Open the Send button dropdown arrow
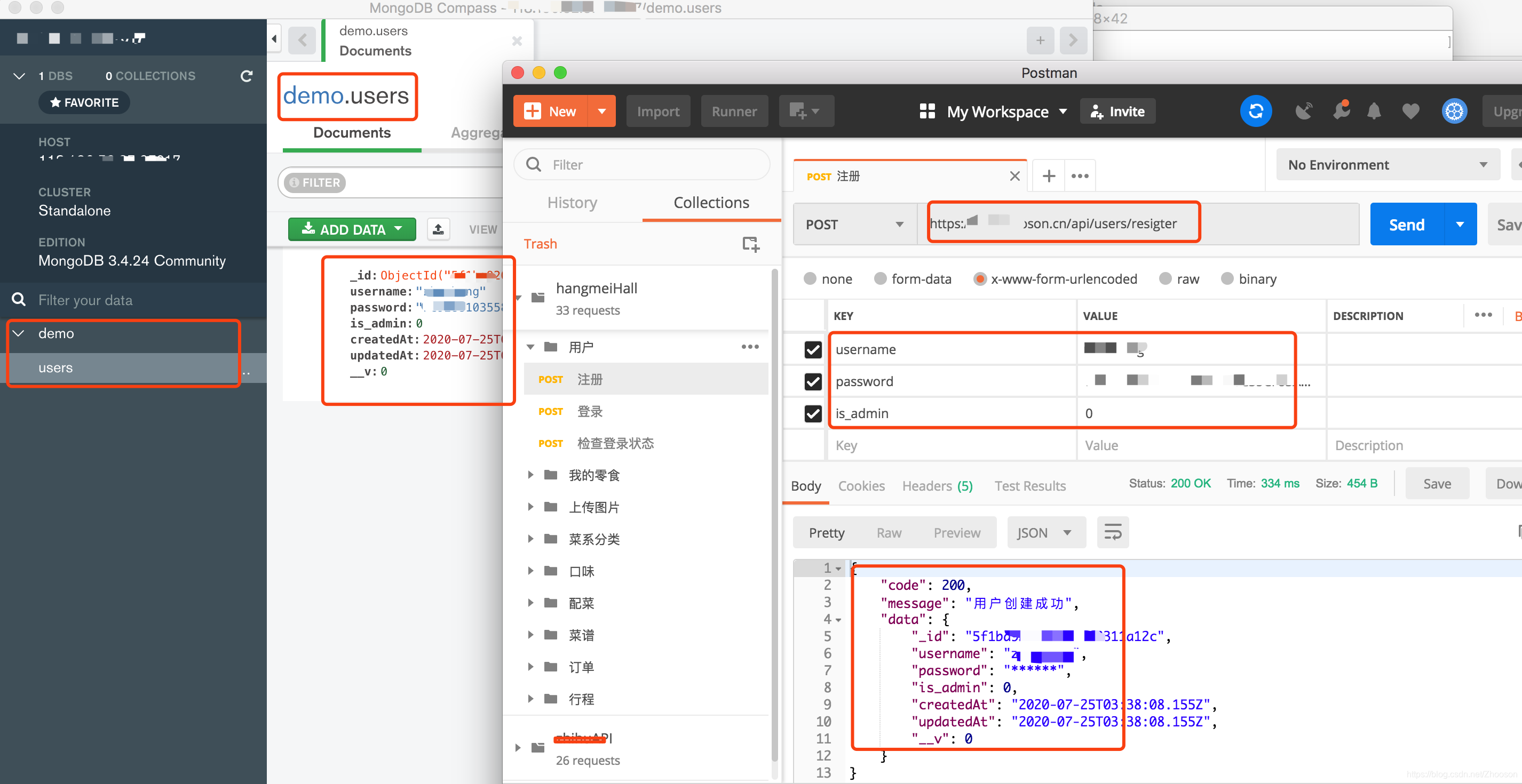The image size is (1522, 784). tap(1460, 225)
